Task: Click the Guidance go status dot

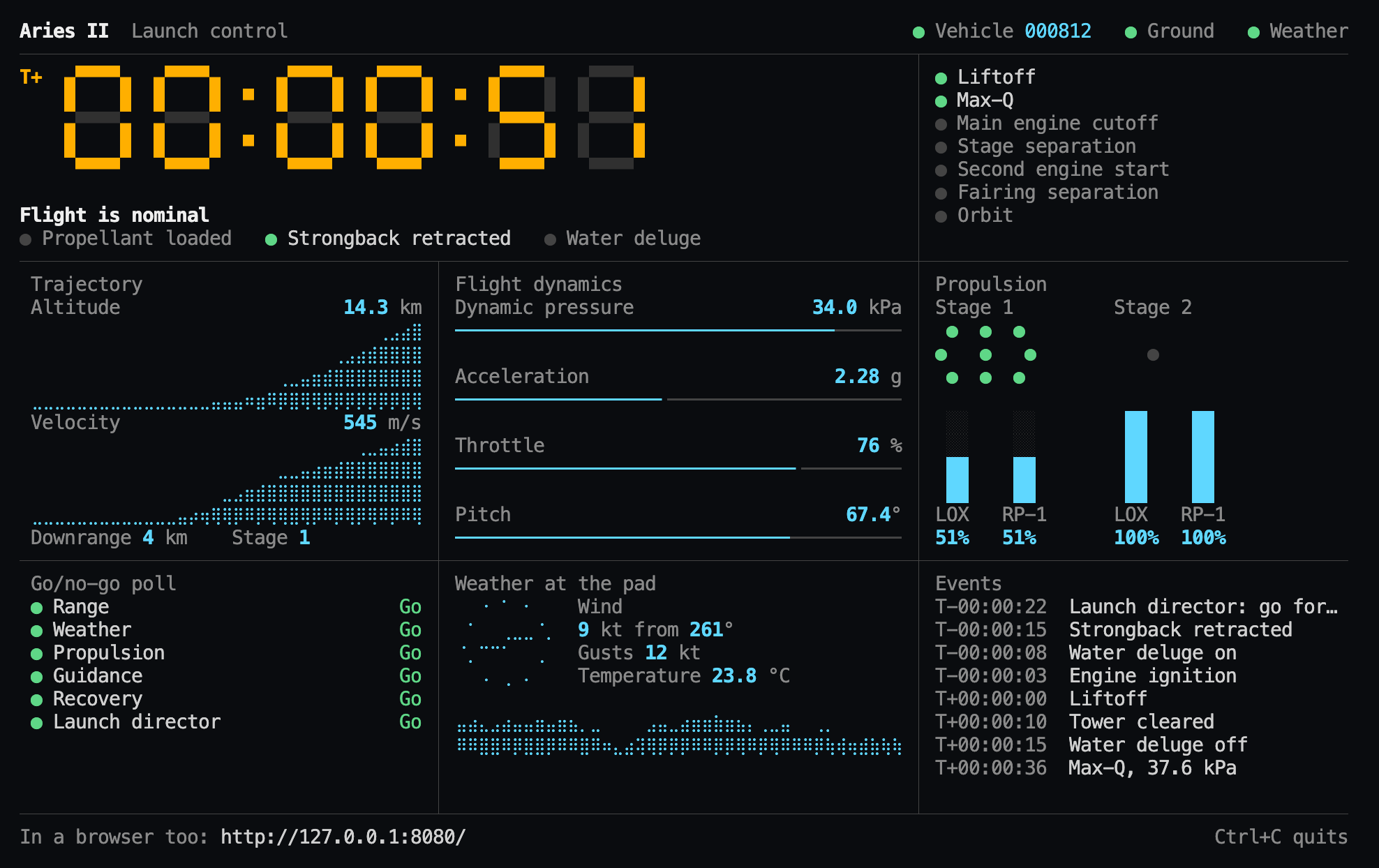Action: click(x=36, y=677)
